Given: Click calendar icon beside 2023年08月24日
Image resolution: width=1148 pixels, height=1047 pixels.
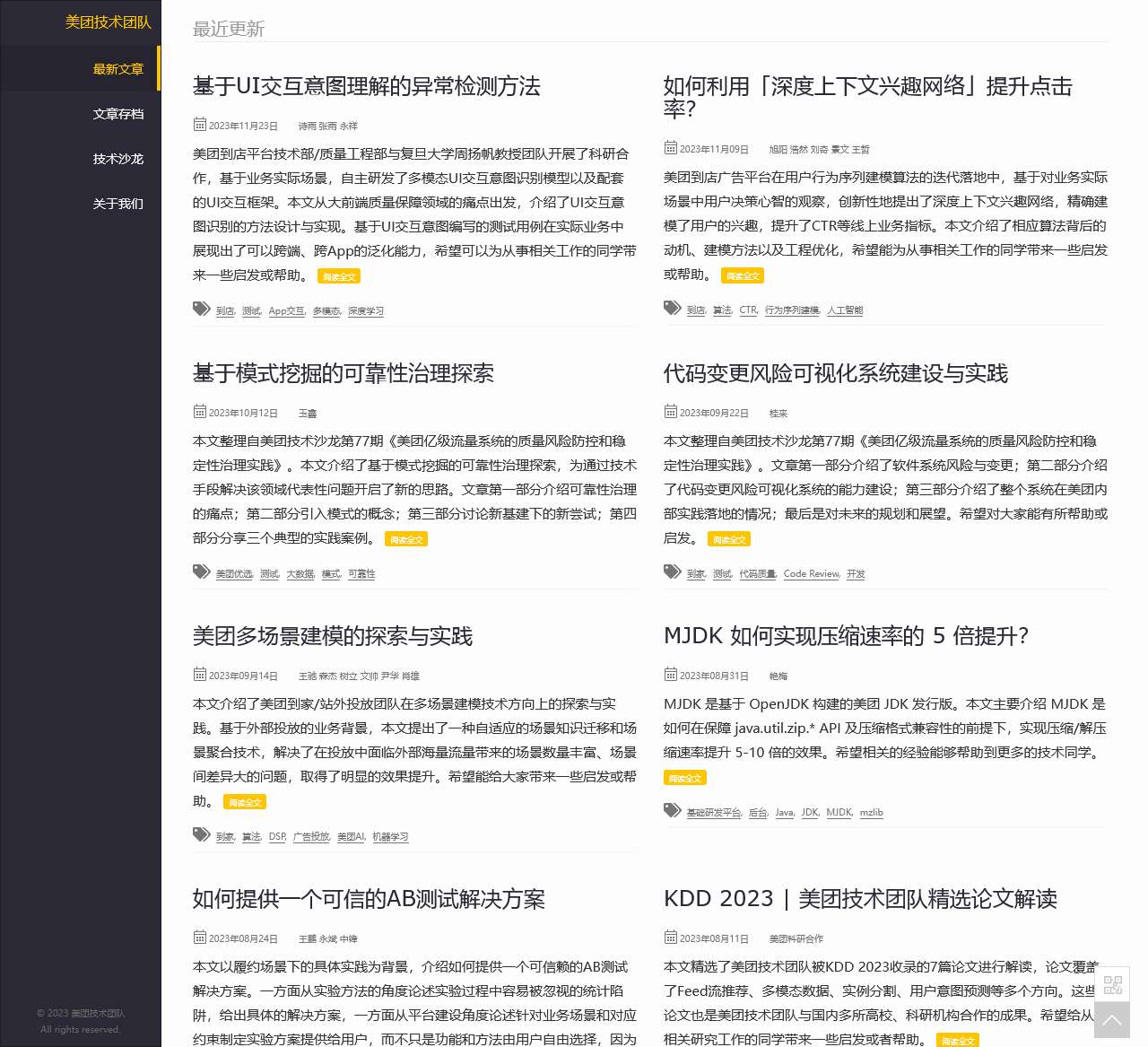Looking at the screenshot, I should pos(200,937).
